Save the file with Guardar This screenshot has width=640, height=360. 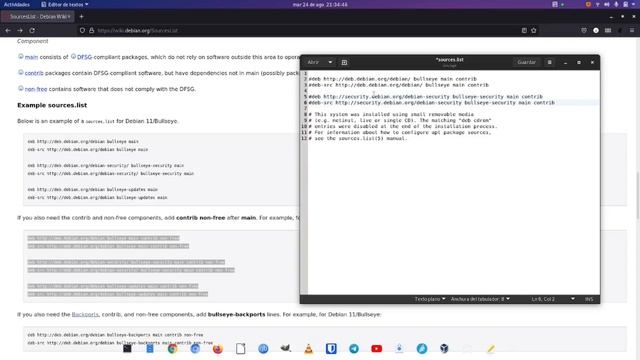pyautogui.click(x=527, y=62)
